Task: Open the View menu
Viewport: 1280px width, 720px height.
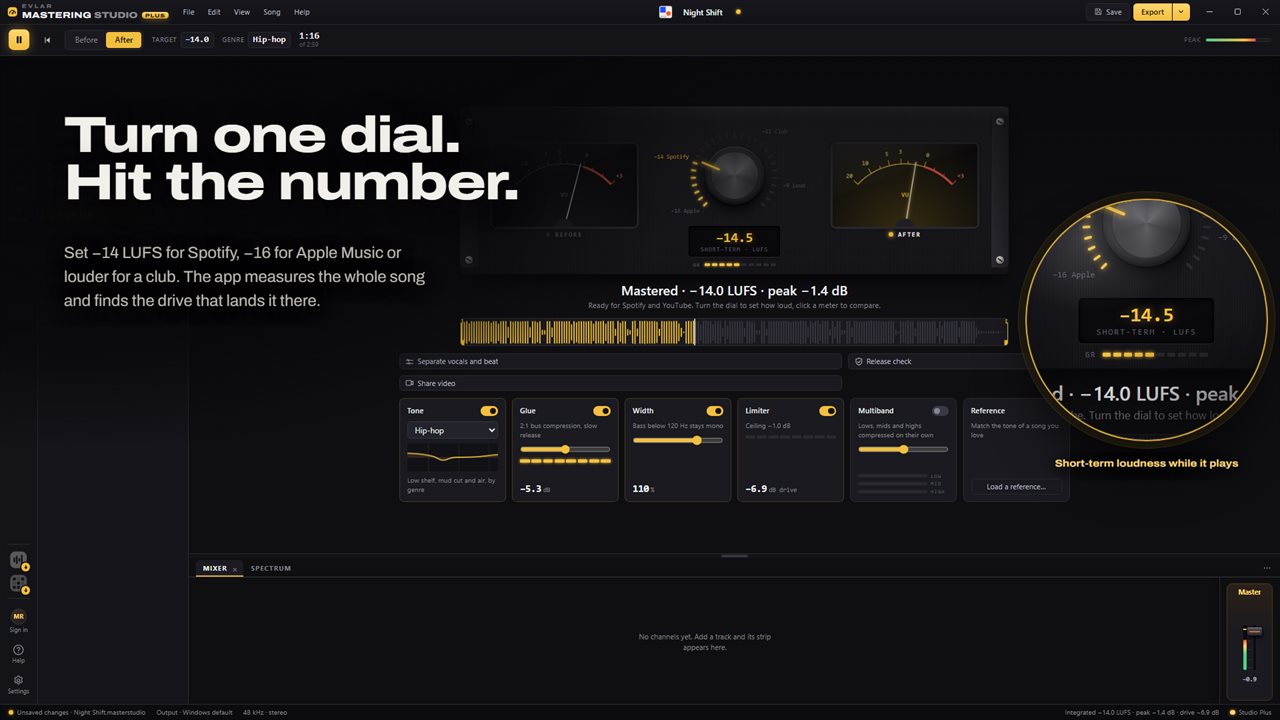Action: click(242, 12)
